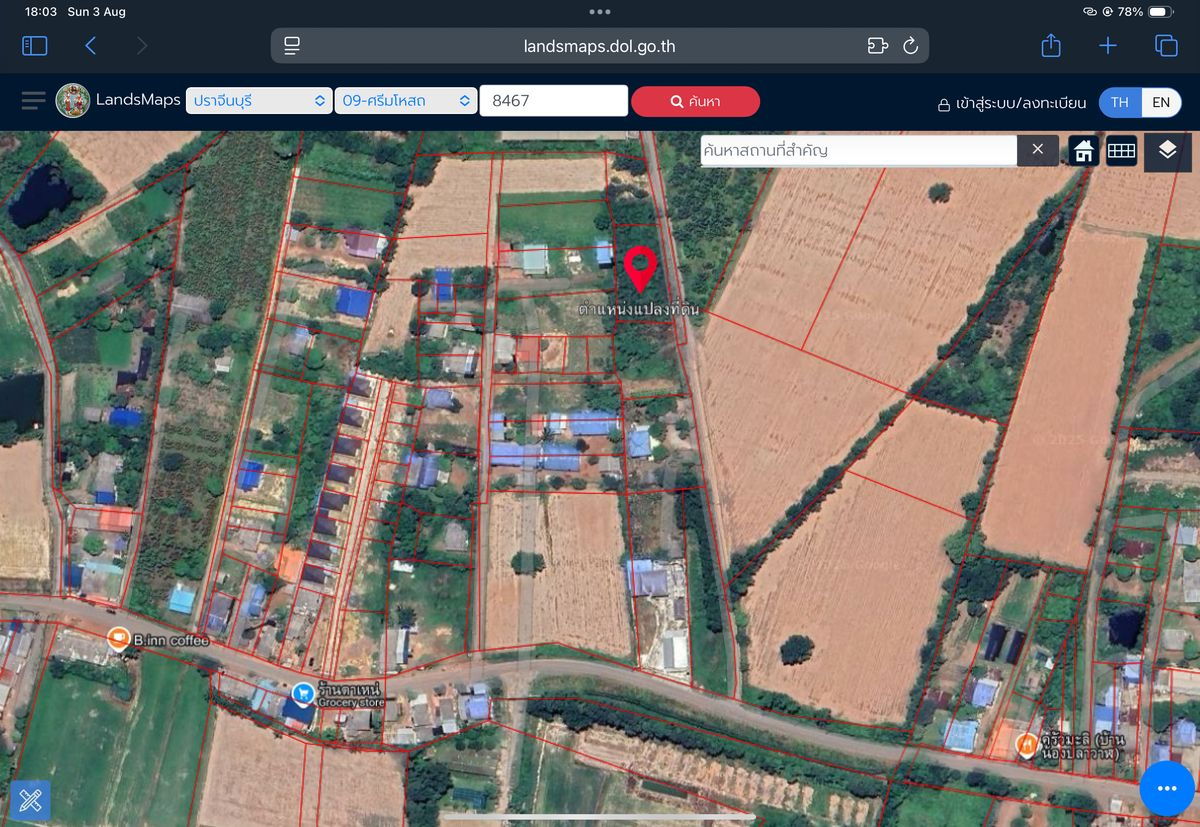1200x827 pixels.
Task: Open the LandsMaps hamburger menu
Action: click(33, 101)
